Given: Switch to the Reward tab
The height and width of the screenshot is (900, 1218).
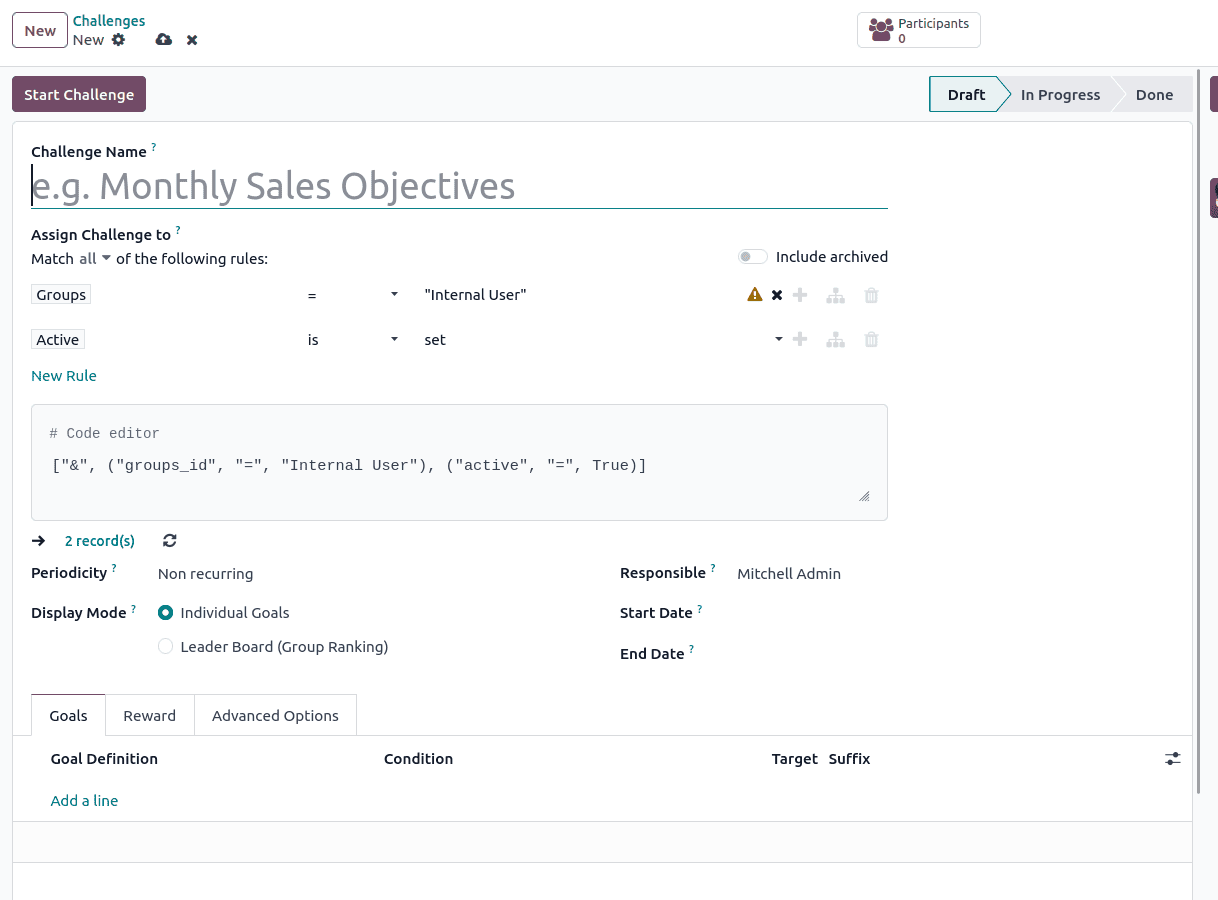Looking at the screenshot, I should (x=149, y=715).
